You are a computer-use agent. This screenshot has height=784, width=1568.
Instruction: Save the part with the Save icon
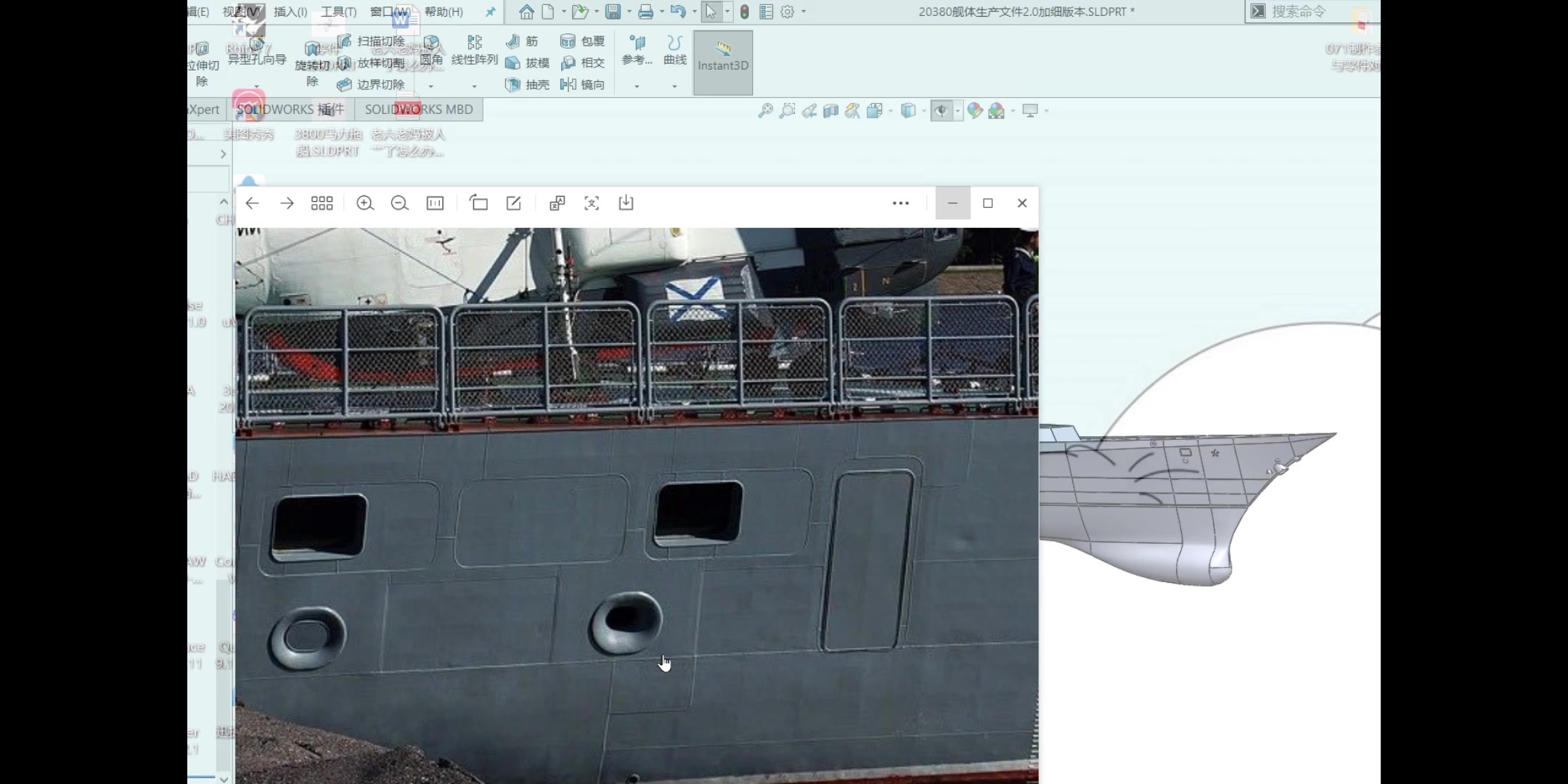(613, 12)
